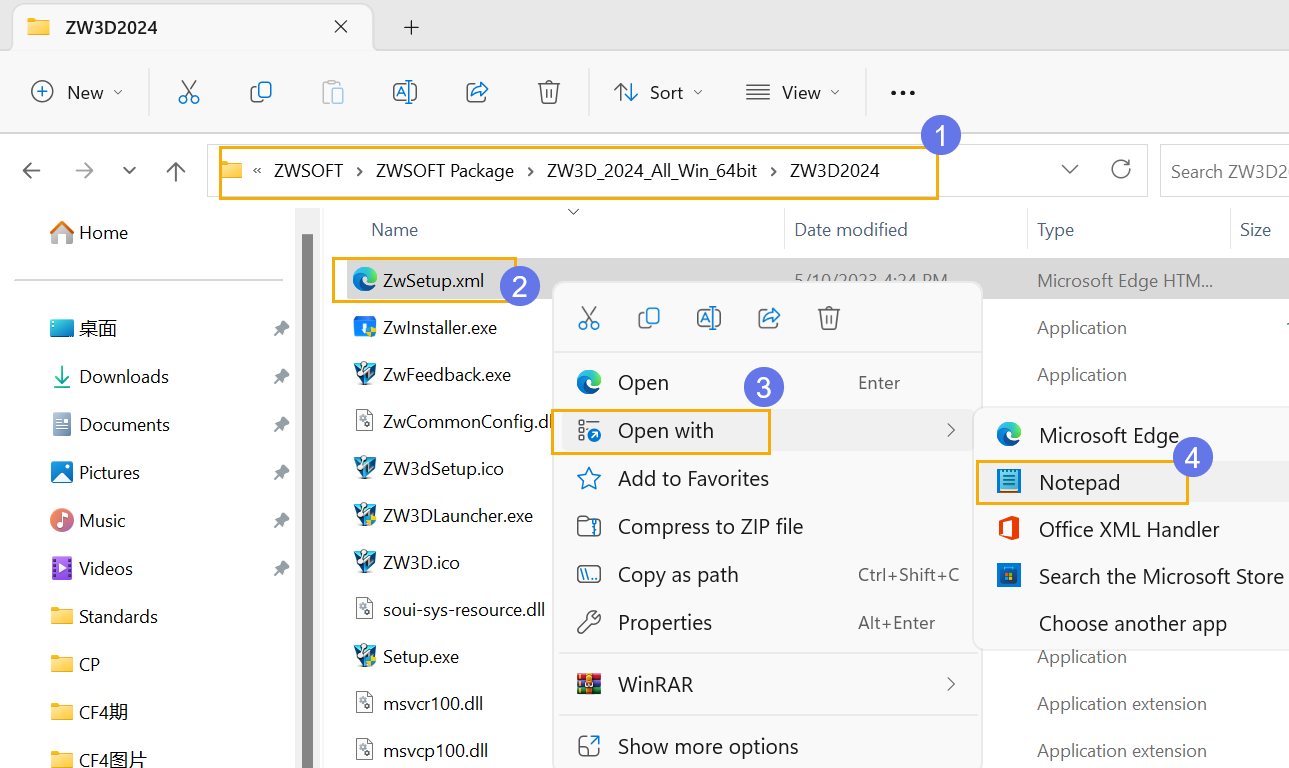Image resolution: width=1289 pixels, height=768 pixels.
Task: Expand the WinRAR submenu arrow
Action: click(950, 684)
